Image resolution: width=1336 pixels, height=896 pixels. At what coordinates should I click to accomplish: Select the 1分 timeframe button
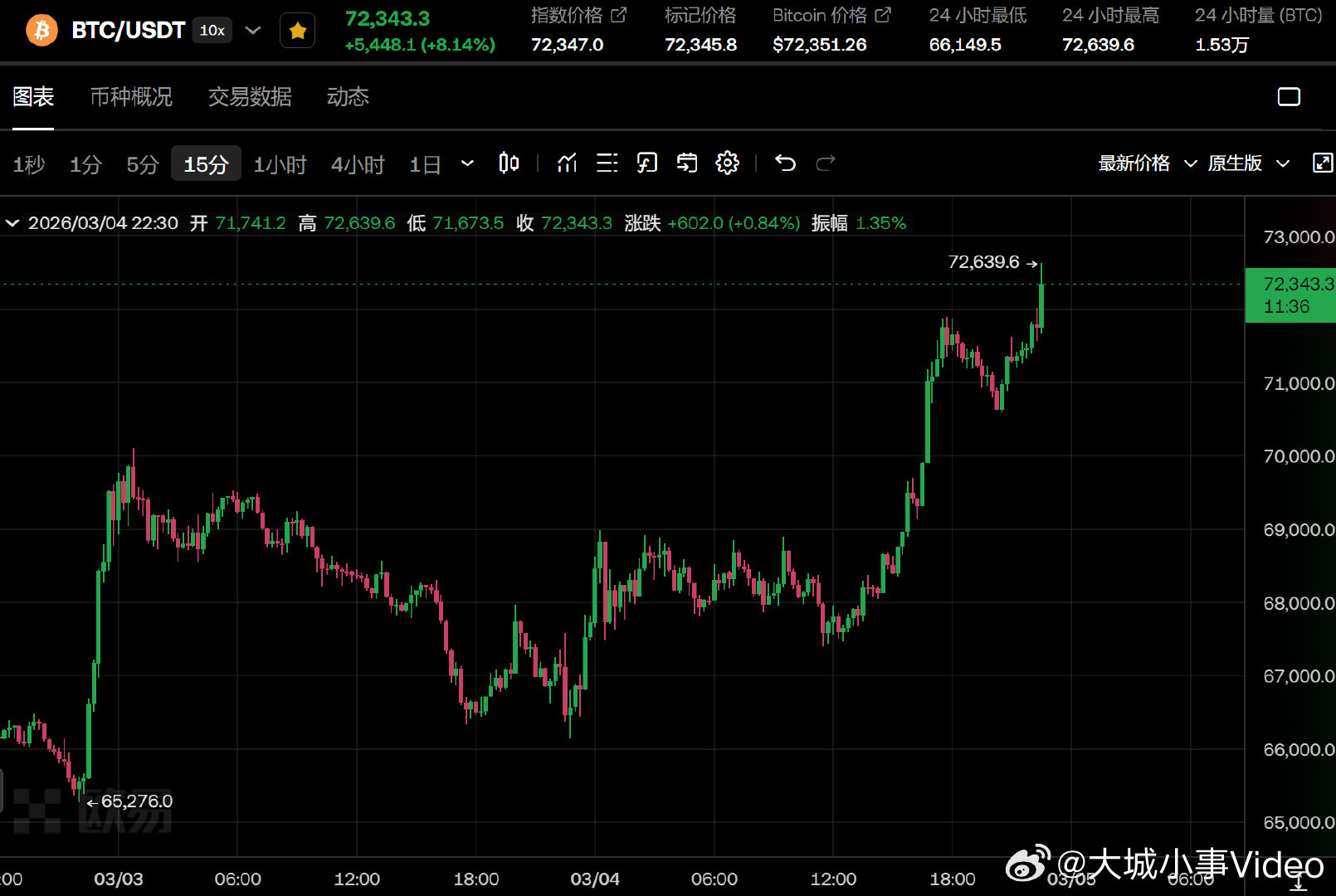tap(85, 164)
